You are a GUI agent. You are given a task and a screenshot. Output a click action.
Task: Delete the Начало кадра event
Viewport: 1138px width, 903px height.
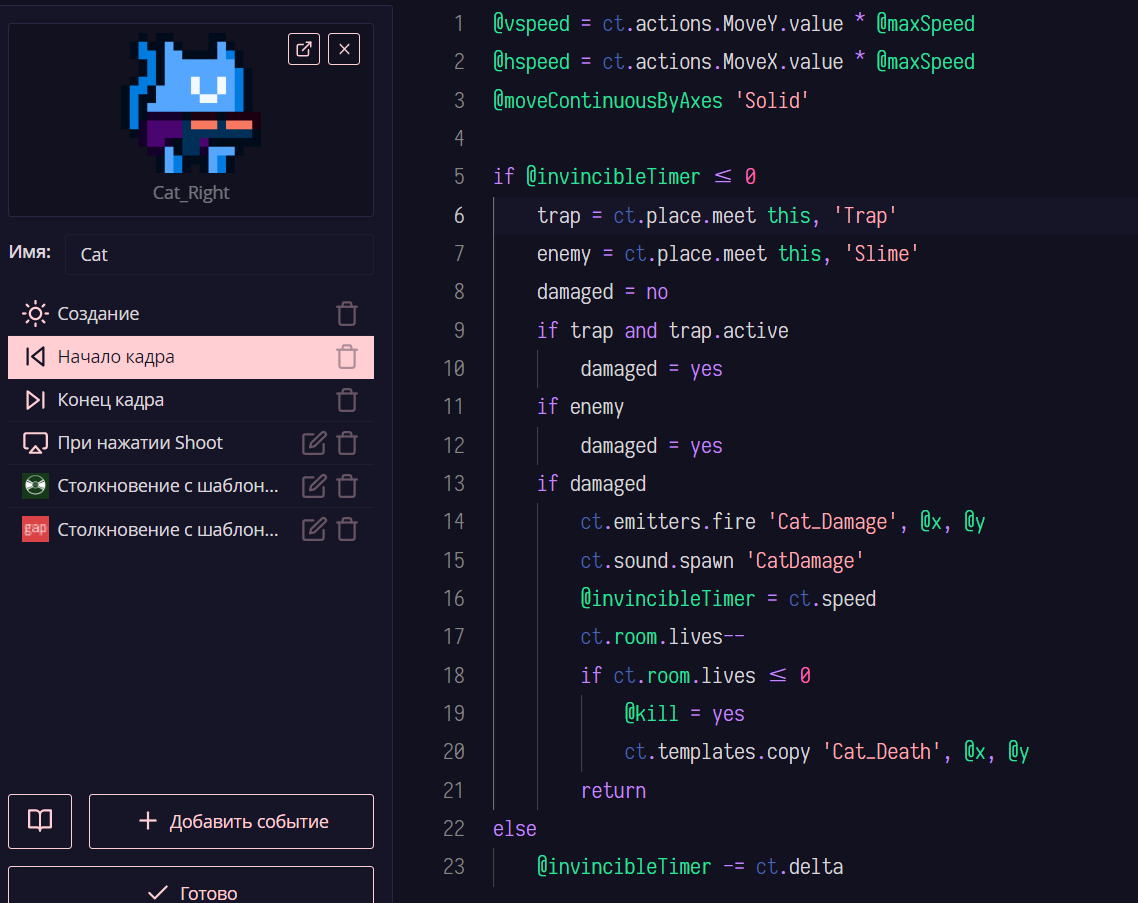pos(347,357)
